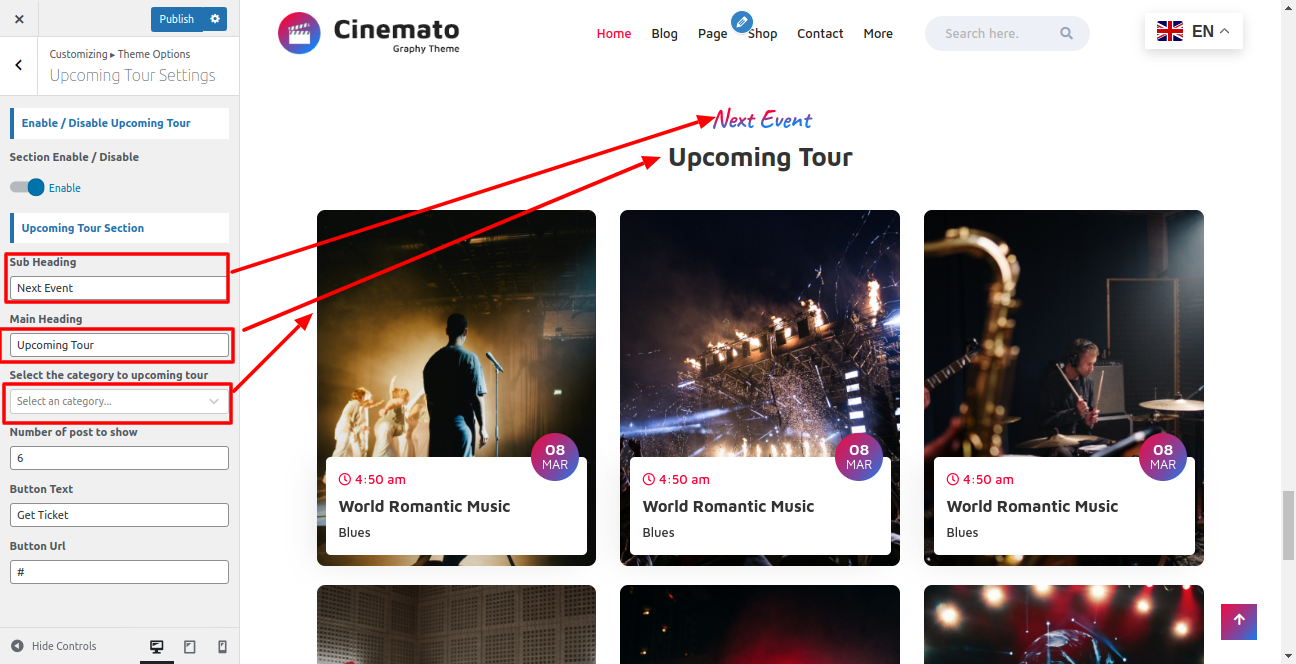The height and width of the screenshot is (664, 1296).
Task: Click the Publish button
Action: coord(176,19)
